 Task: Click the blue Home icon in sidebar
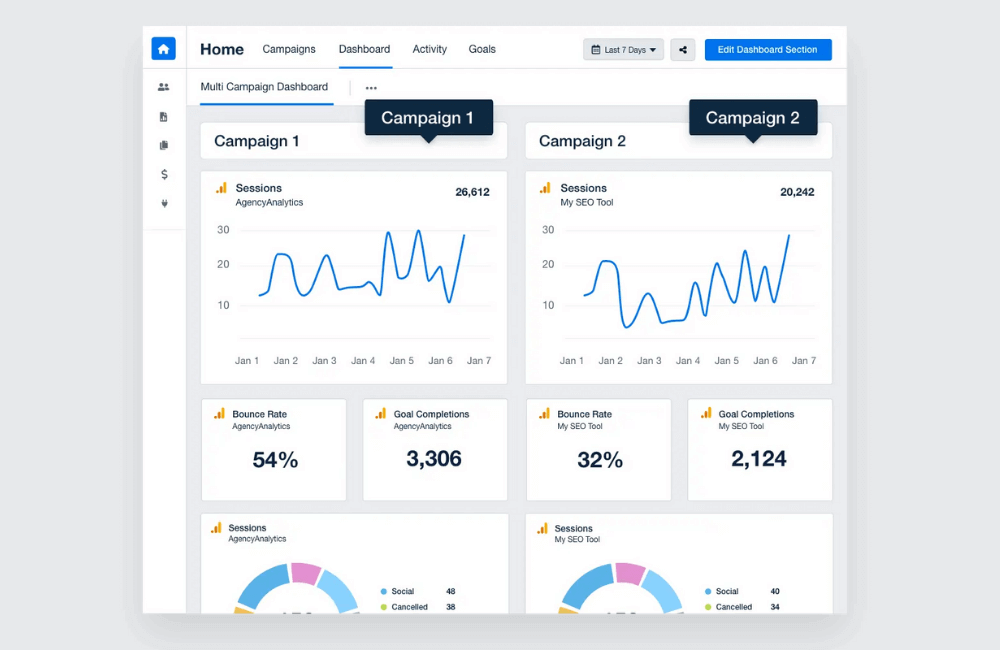click(x=163, y=48)
